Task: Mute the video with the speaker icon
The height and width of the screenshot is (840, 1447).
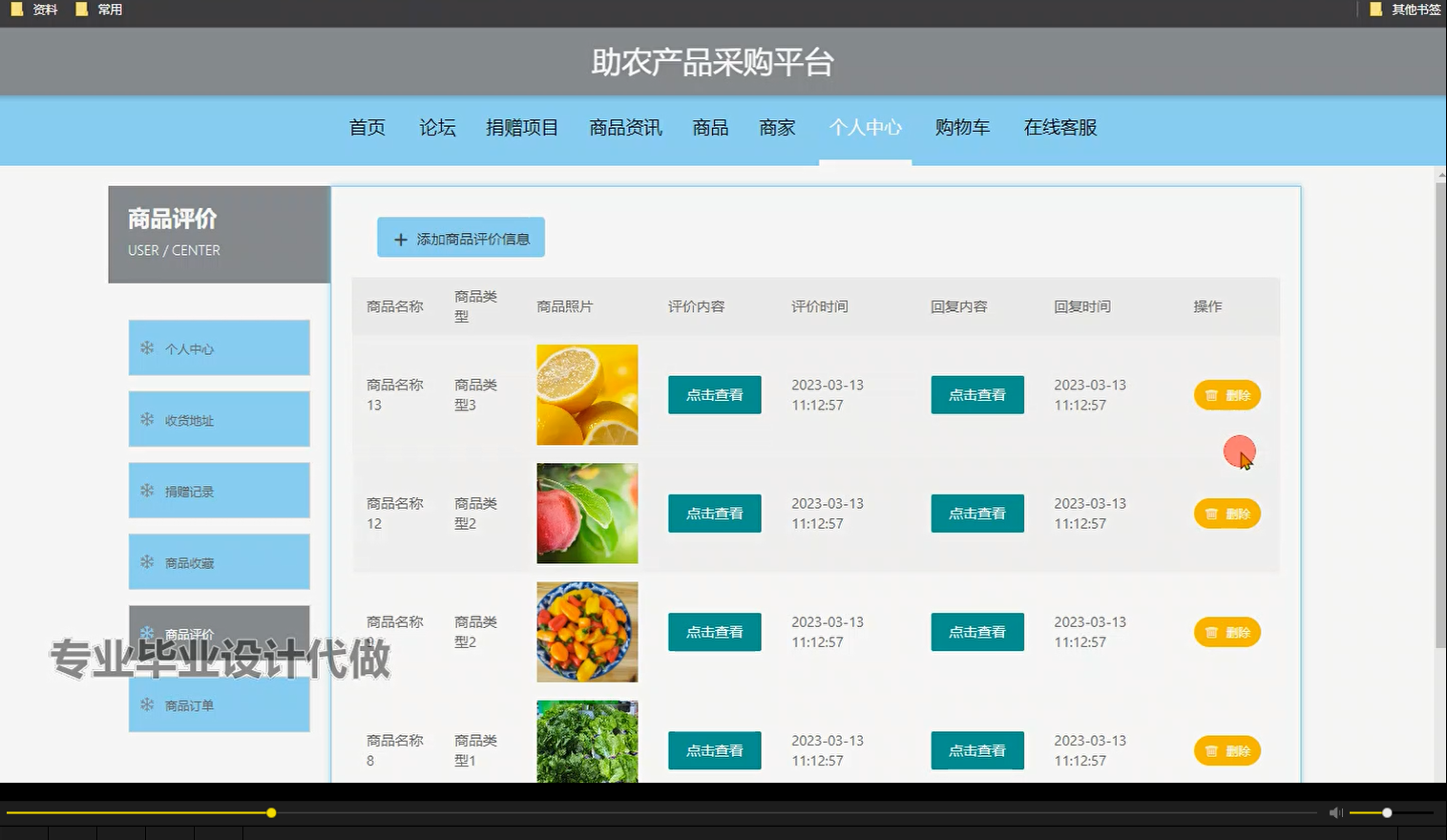Action: pos(1334,812)
